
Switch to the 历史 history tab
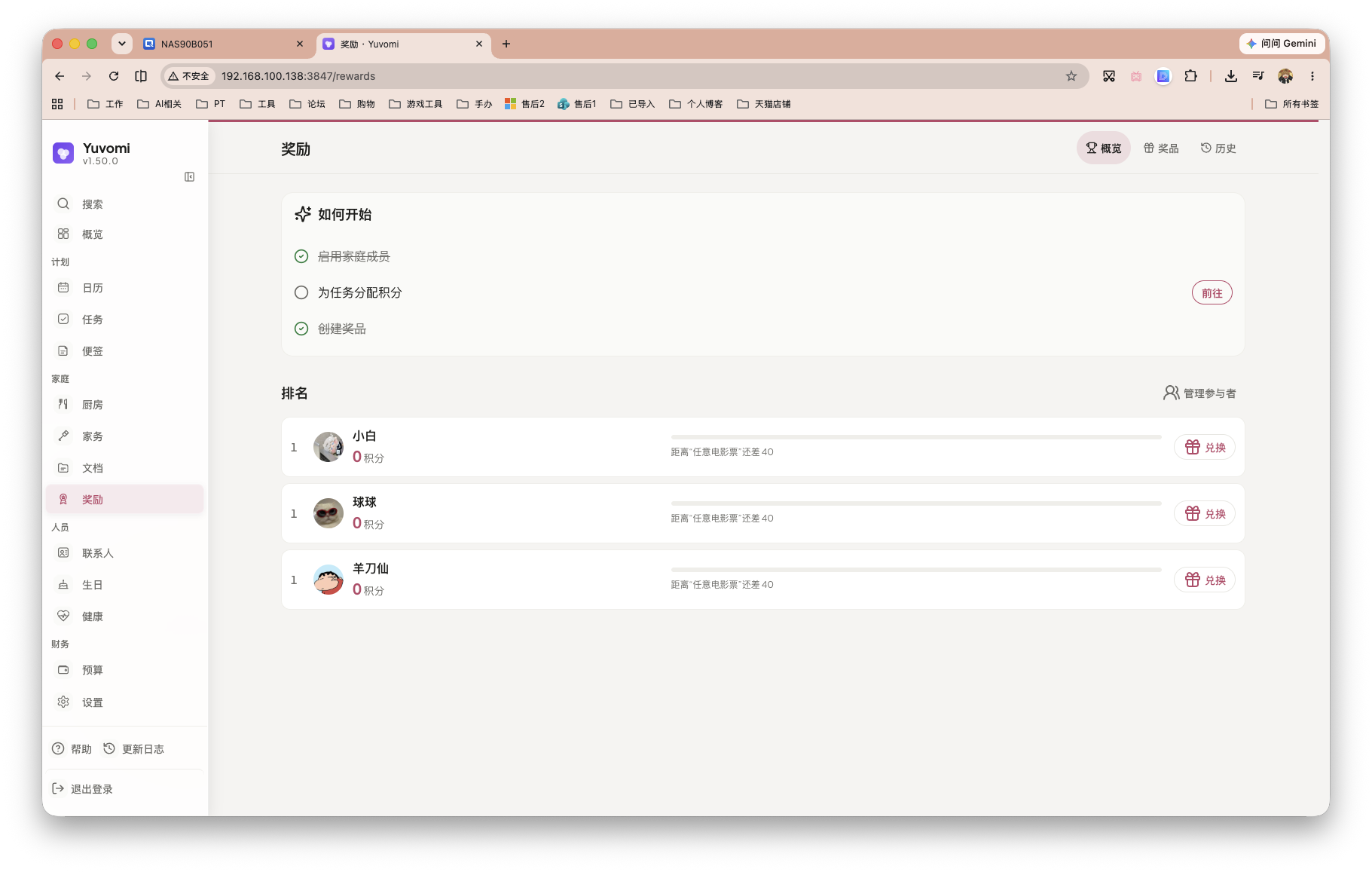1218,148
